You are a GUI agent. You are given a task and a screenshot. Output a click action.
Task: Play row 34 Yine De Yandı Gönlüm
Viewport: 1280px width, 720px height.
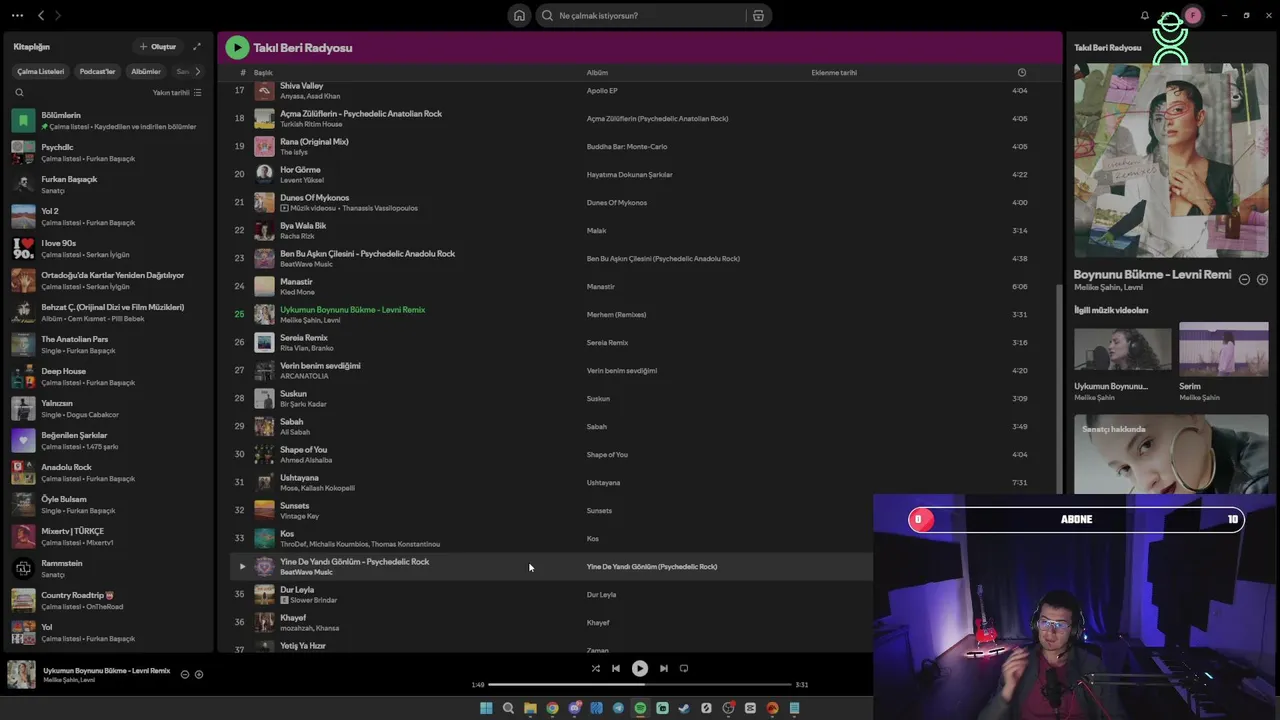[241, 567]
